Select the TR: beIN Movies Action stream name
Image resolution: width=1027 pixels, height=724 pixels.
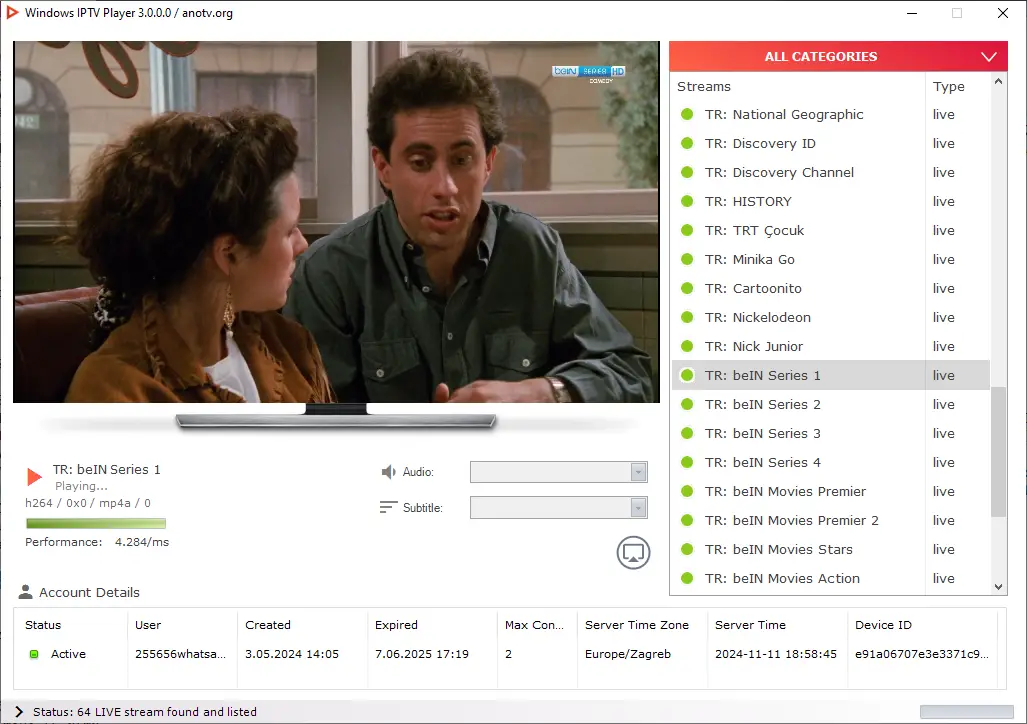pyautogui.click(x=782, y=579)
